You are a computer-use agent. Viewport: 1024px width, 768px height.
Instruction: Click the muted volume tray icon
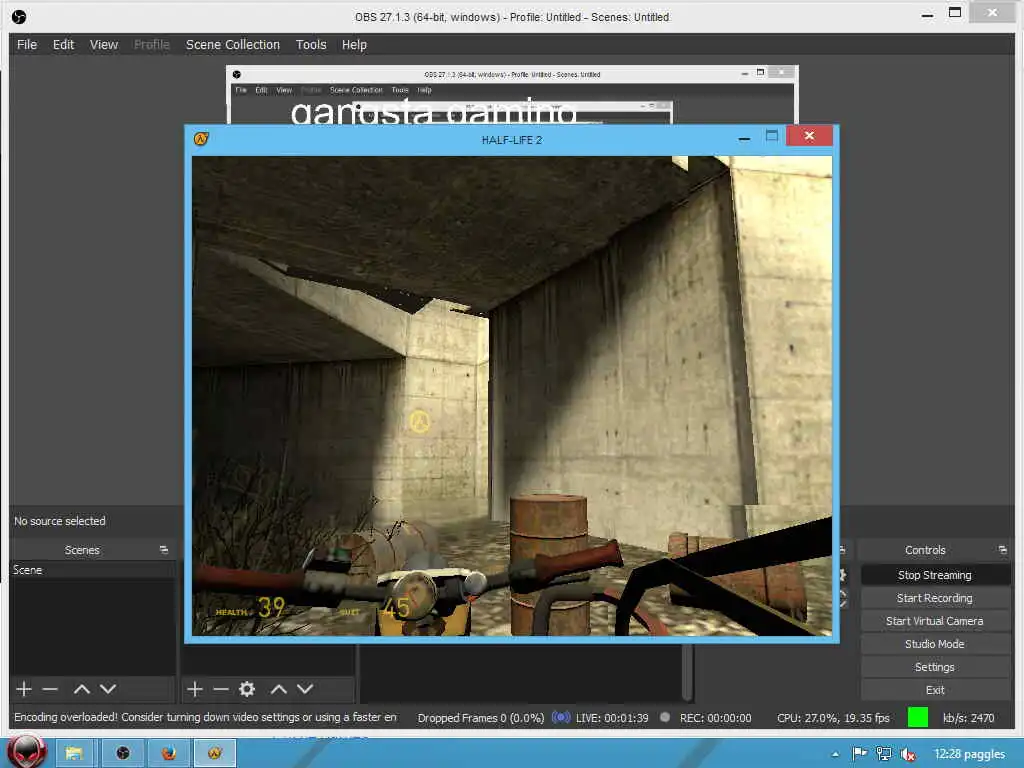(908, 754)
